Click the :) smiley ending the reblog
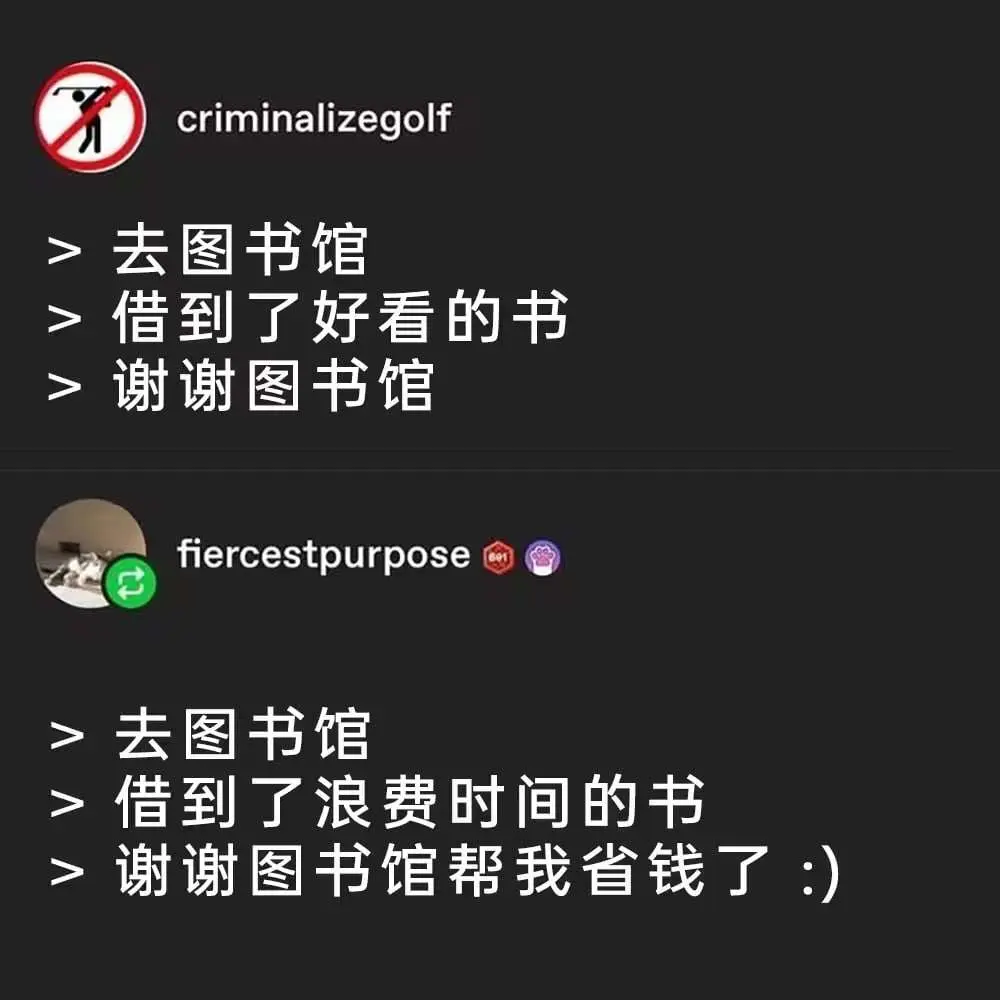Viewport: 1000px width, 1000px height. pos(820,874)
